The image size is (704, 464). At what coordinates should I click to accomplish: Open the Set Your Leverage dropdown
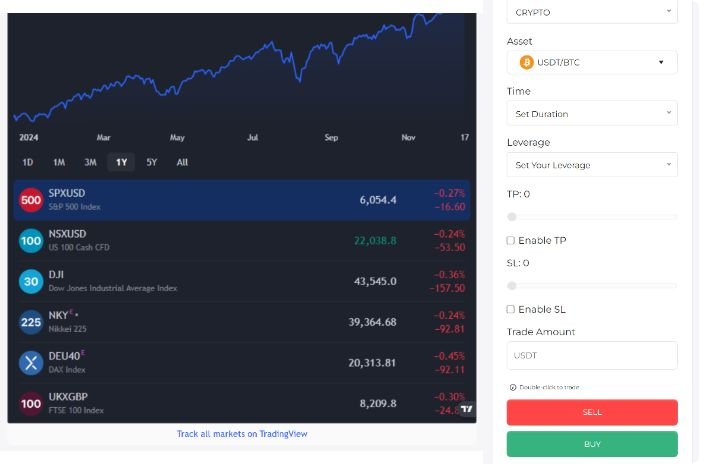click(x=592, y=165)
